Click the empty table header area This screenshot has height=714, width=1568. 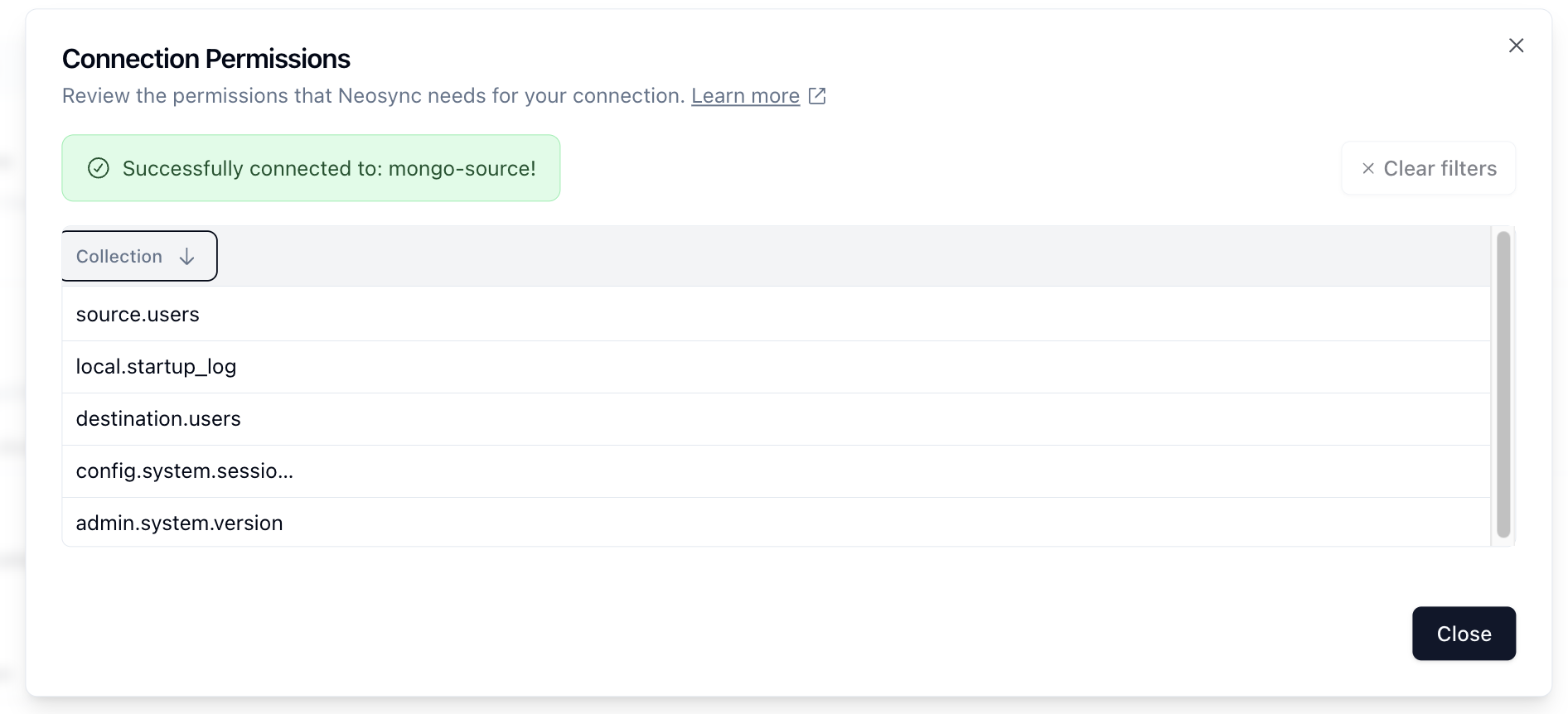[x=854, y=256]
